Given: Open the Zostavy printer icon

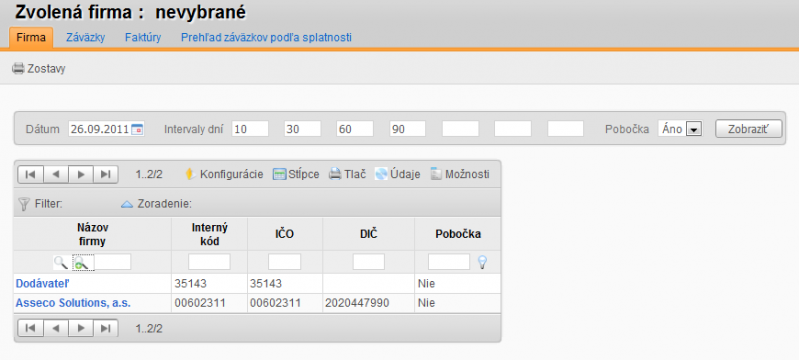Looking at the screenshot, I should (18, 68).
